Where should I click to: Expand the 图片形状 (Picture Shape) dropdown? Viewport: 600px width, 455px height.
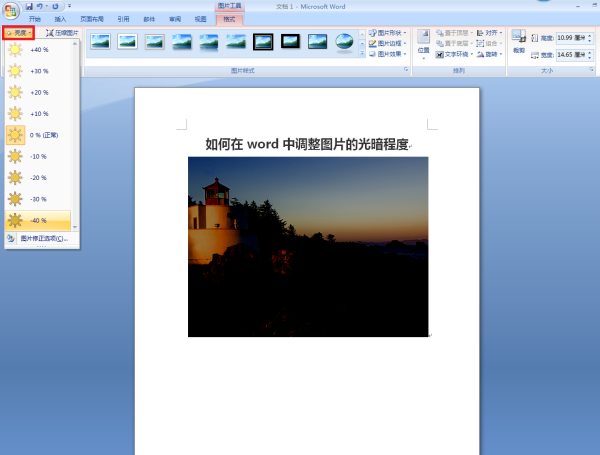tap(387, 33)
